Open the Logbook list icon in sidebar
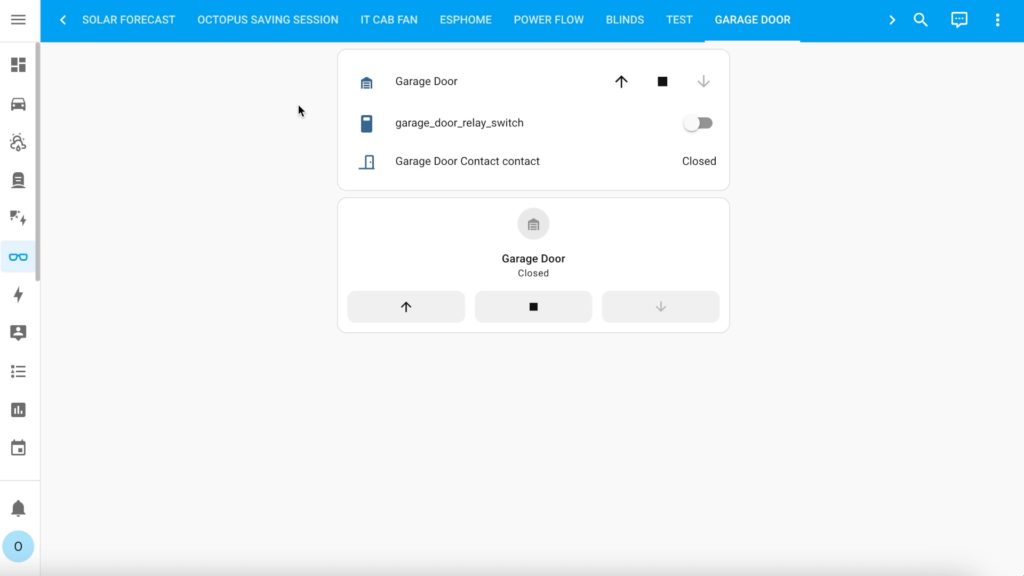Viewport: 1024px width, 576px height. click(x=18, y=372)
